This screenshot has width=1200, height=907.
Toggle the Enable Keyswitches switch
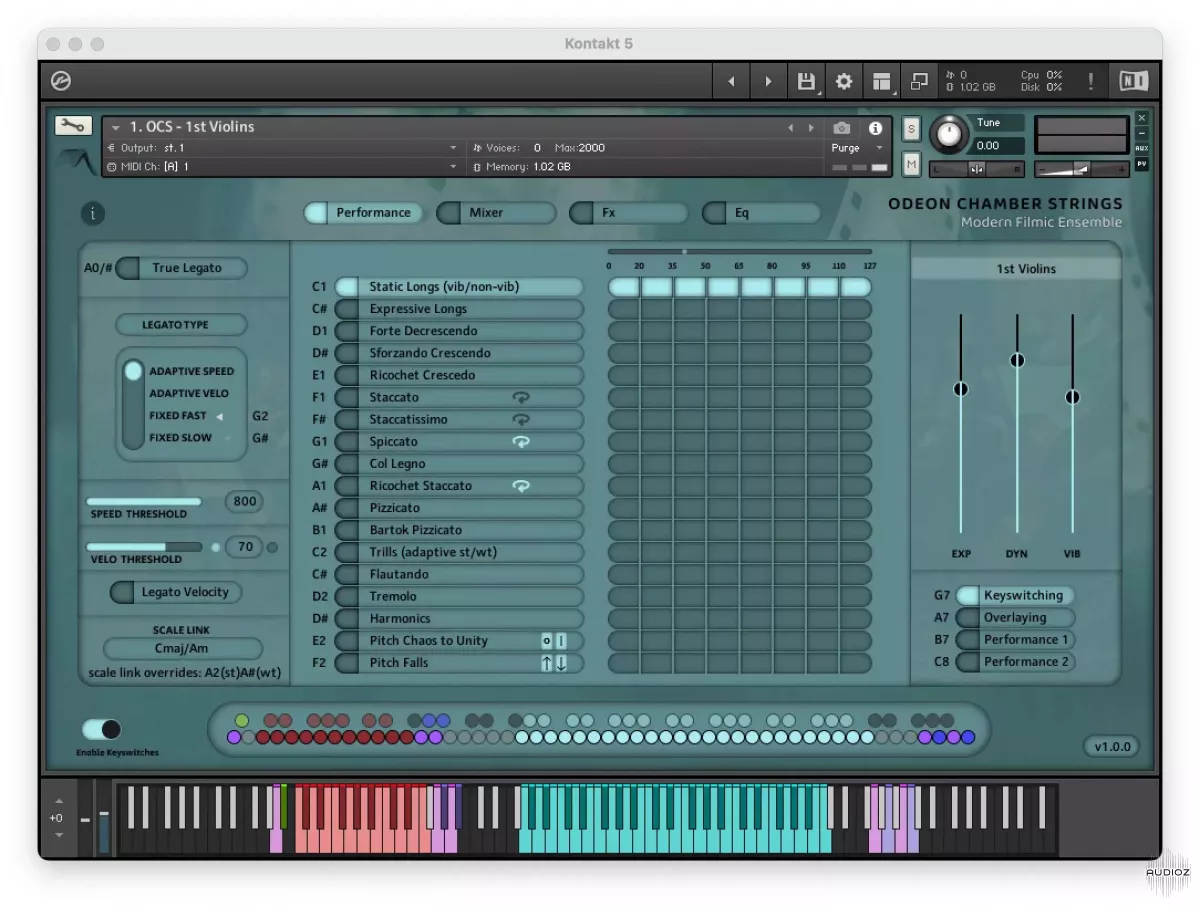(x=102, y=729)
